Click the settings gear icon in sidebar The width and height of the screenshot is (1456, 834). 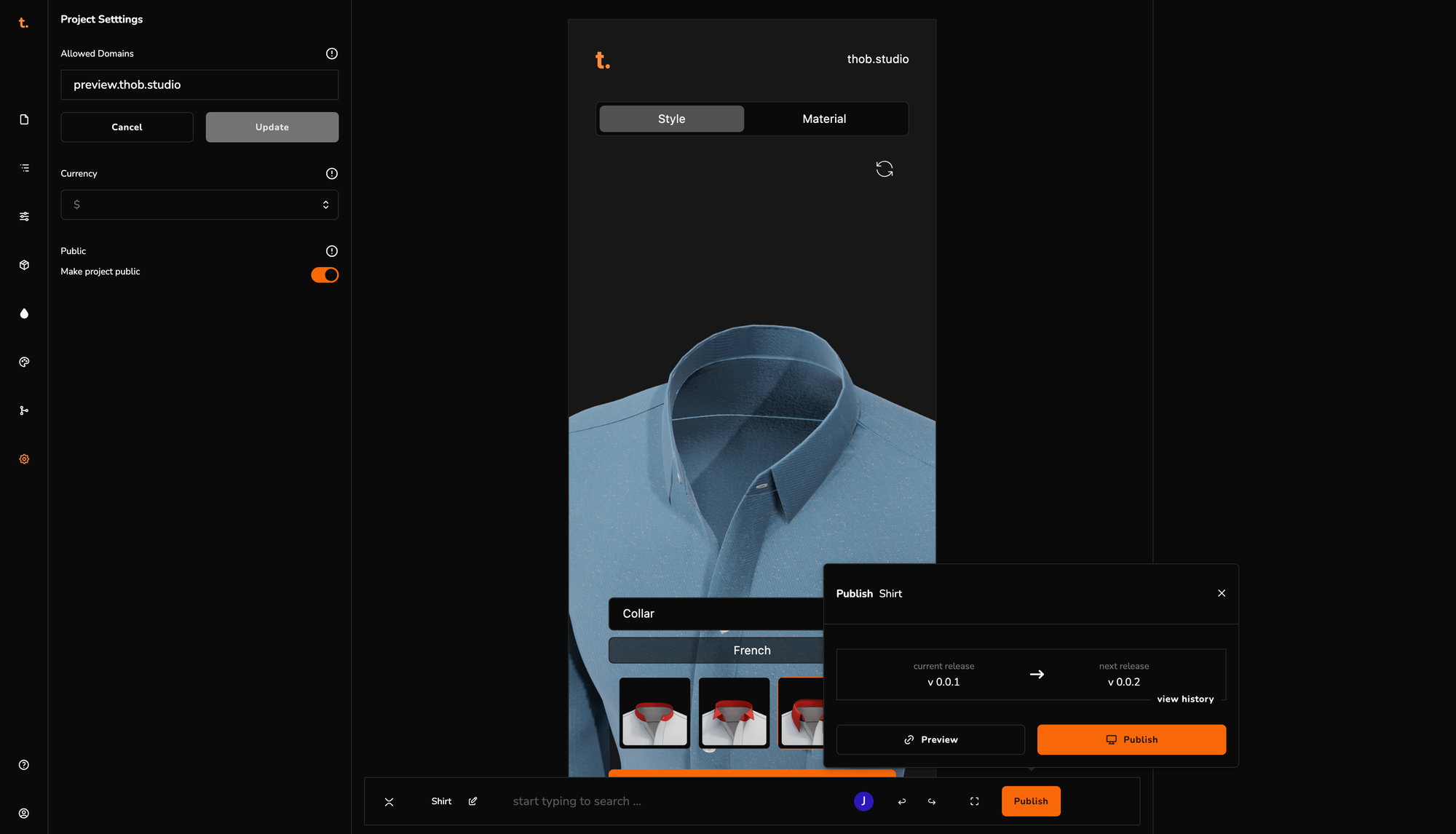tap(24, 459)
